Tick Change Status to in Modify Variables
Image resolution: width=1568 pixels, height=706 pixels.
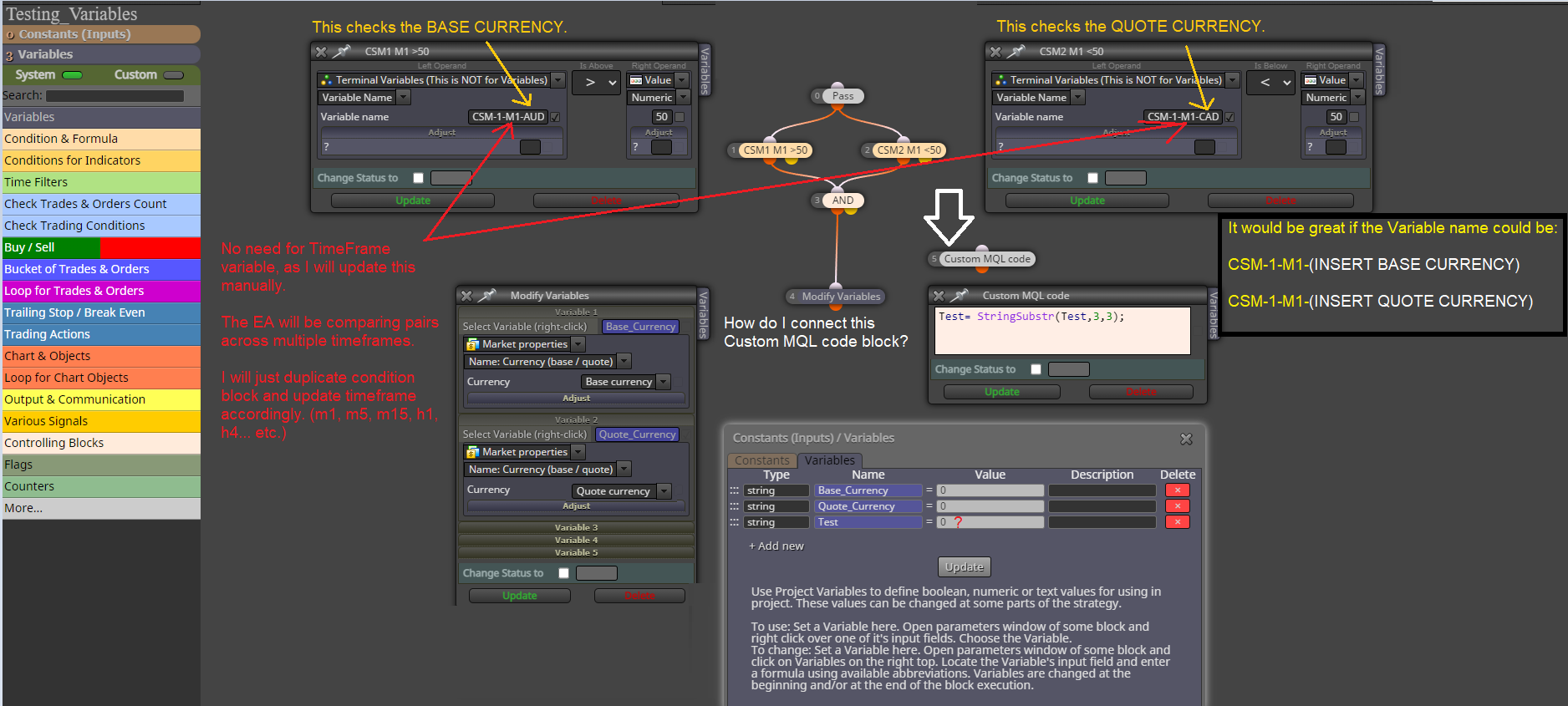coord(564,573)
